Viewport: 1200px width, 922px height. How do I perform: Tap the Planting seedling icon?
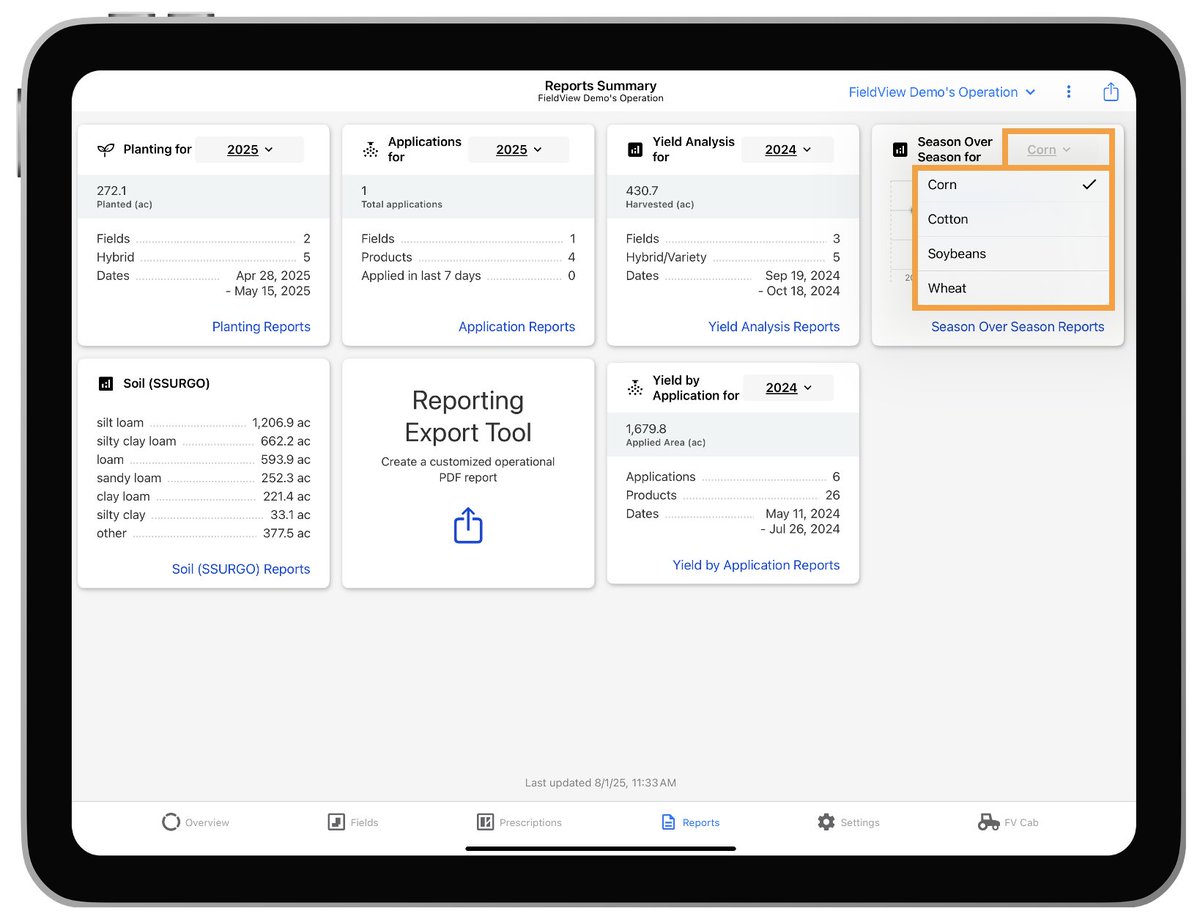105,150
